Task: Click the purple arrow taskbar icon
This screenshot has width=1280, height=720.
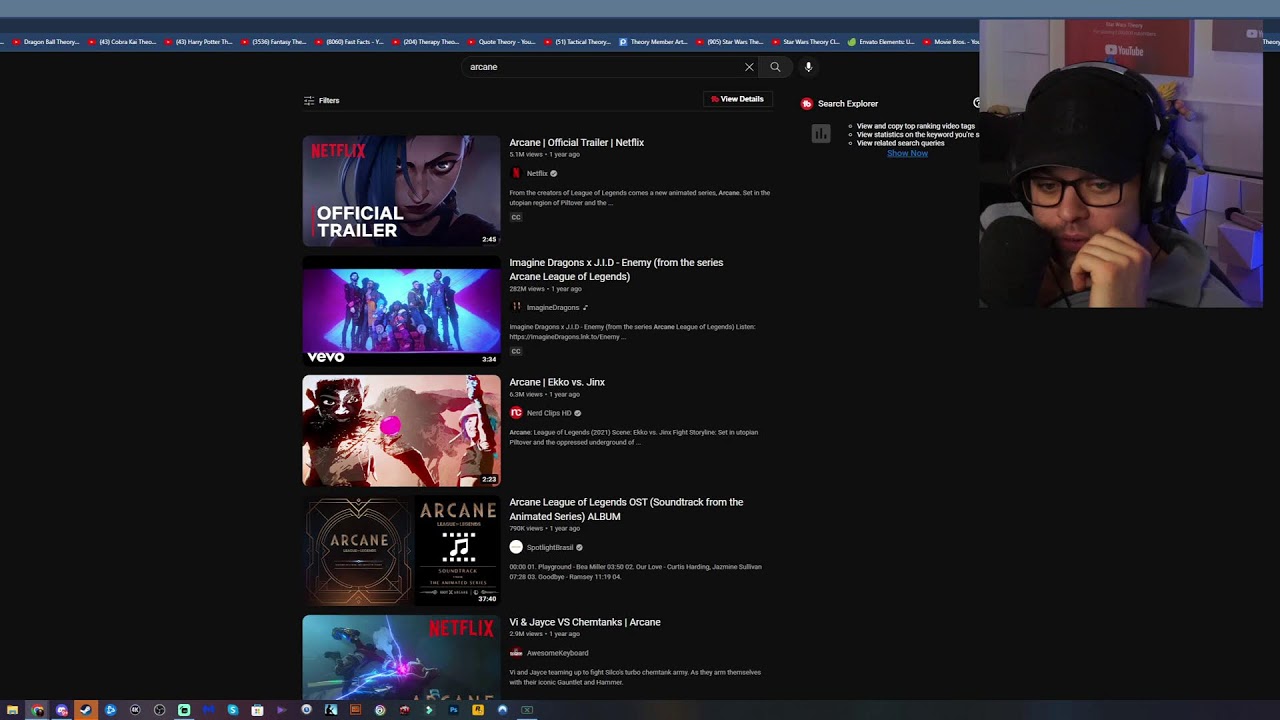Action: [x=281, y=710]
